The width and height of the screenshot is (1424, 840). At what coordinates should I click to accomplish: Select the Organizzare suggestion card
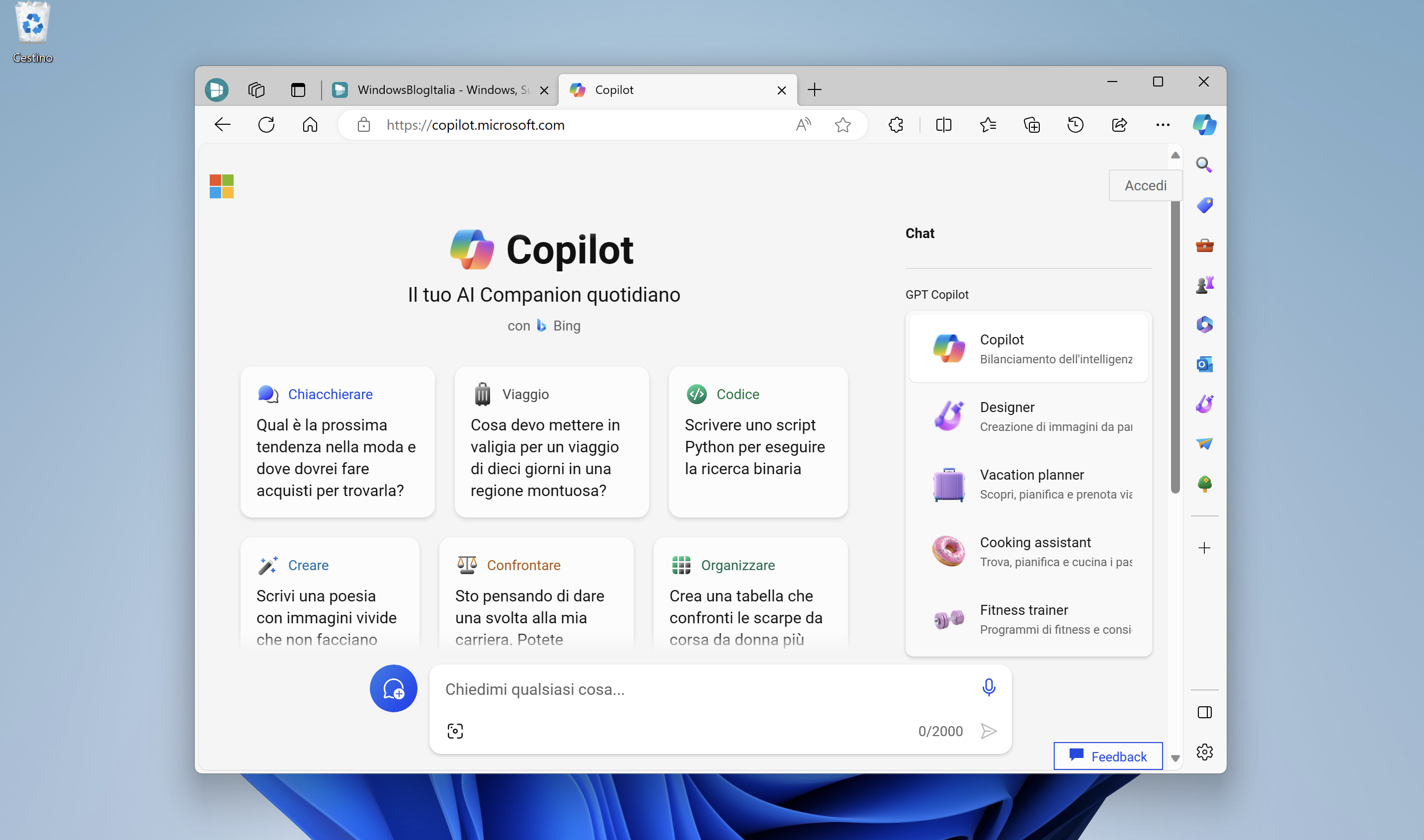pos(751,594)
